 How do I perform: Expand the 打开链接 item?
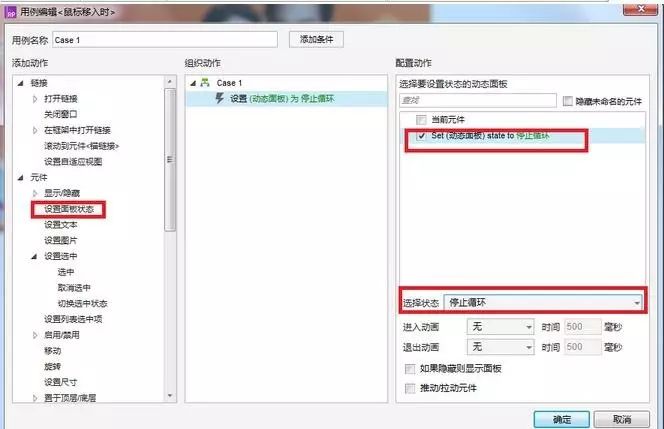click(35, 99)
